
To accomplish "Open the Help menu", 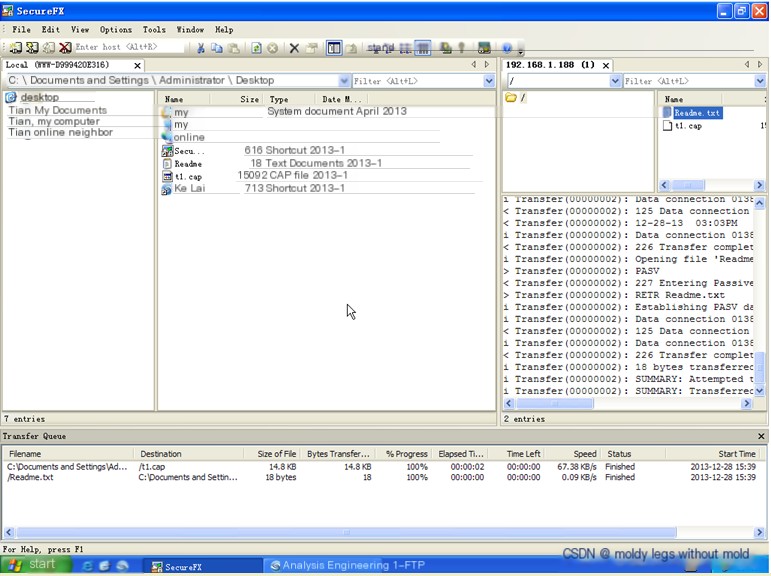I will (224, 30).
